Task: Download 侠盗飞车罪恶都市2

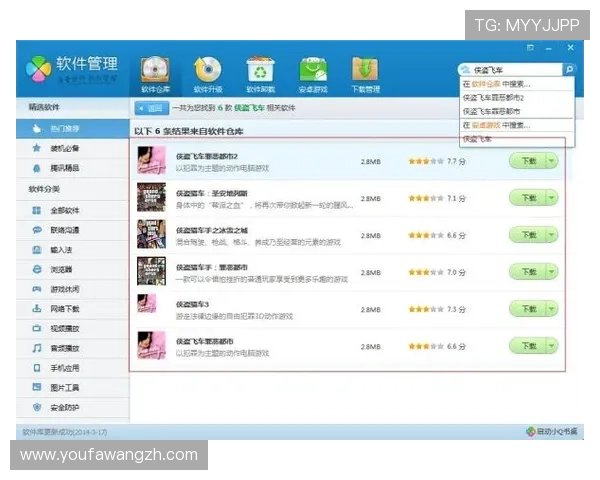Action: point(528,161)
